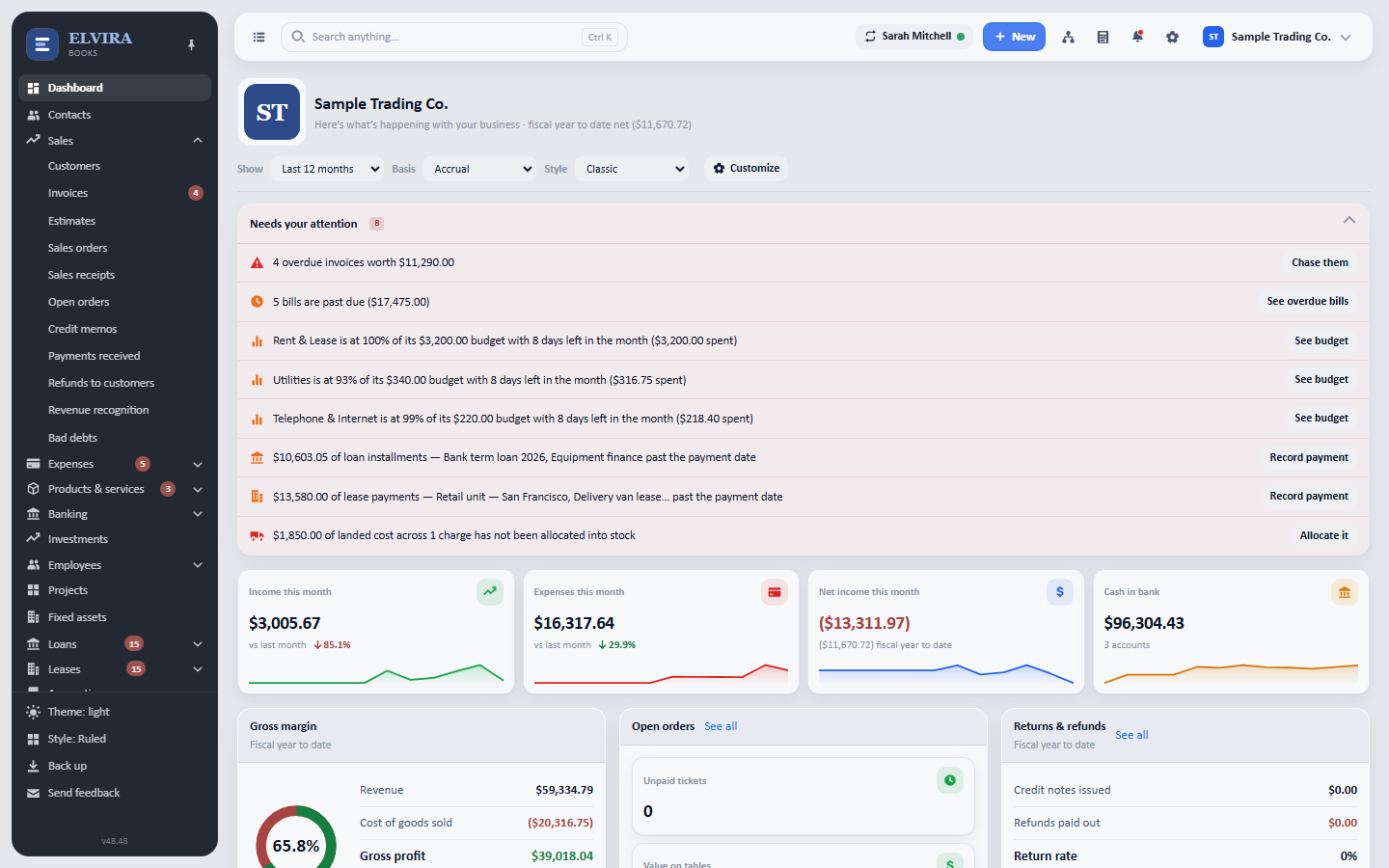Screen dimensions: 1389x868
Task: Open Investments in the sidebar
Action: pos(115,539)
